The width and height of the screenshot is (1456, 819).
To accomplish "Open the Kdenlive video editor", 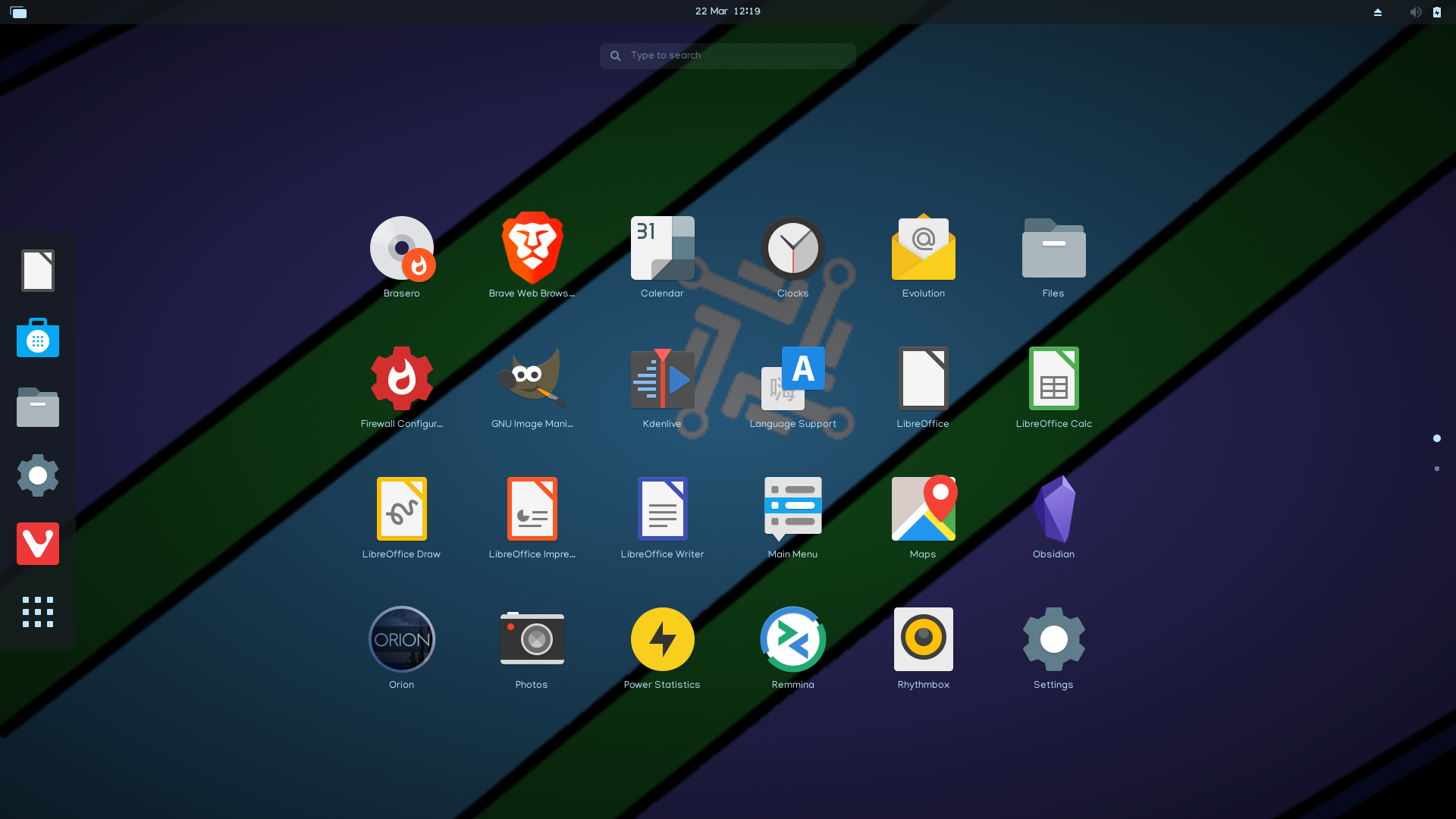I will pos(662,379).
